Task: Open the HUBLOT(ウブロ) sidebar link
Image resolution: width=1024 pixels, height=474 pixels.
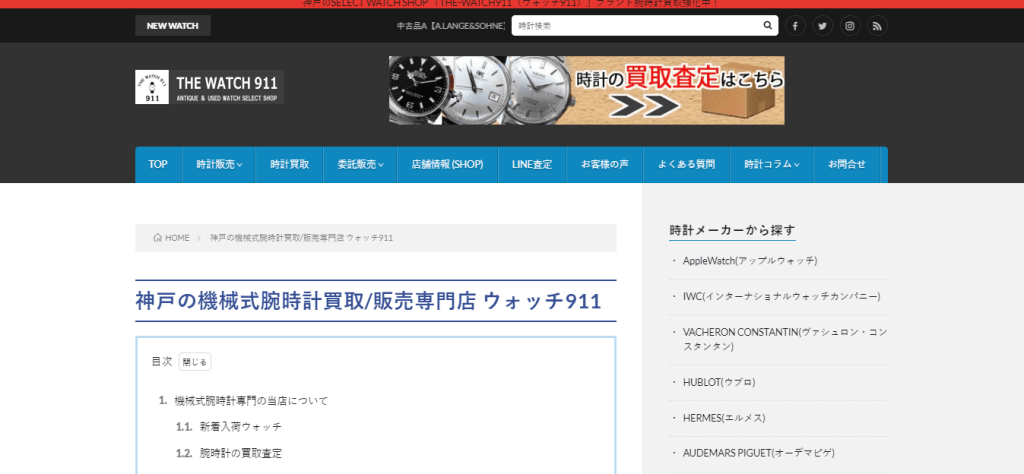Action: point(719,382)
